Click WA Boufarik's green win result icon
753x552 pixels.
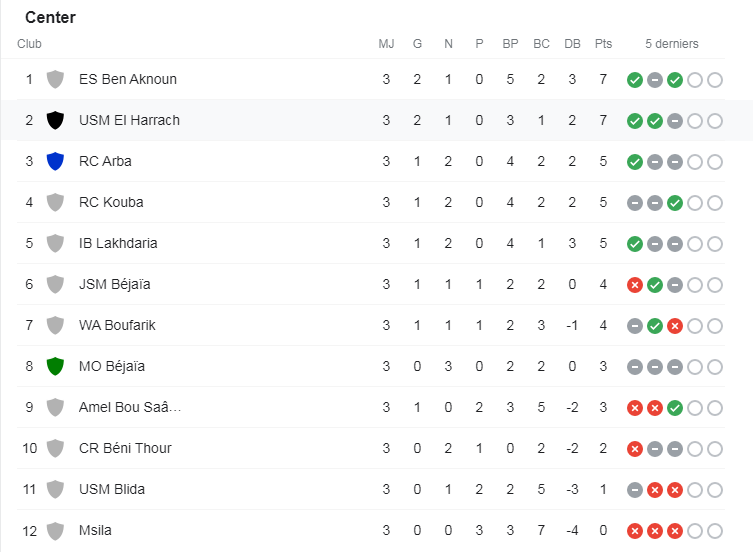point(654,326)
